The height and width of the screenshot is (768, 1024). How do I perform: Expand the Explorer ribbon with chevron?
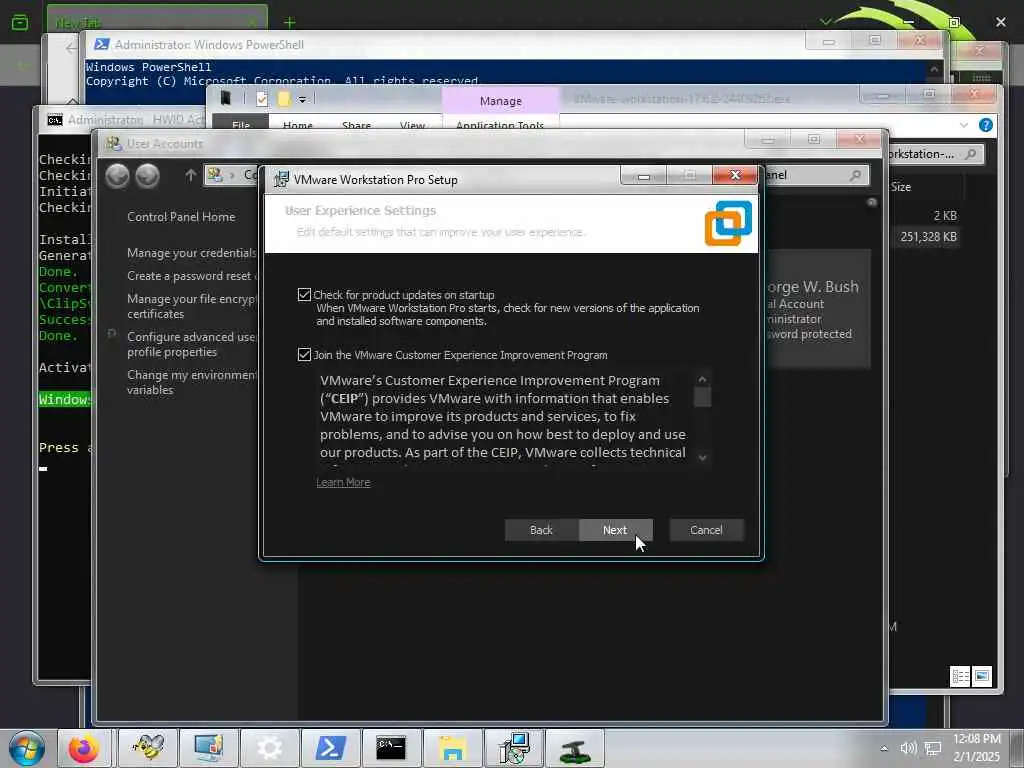pos(964,125)
